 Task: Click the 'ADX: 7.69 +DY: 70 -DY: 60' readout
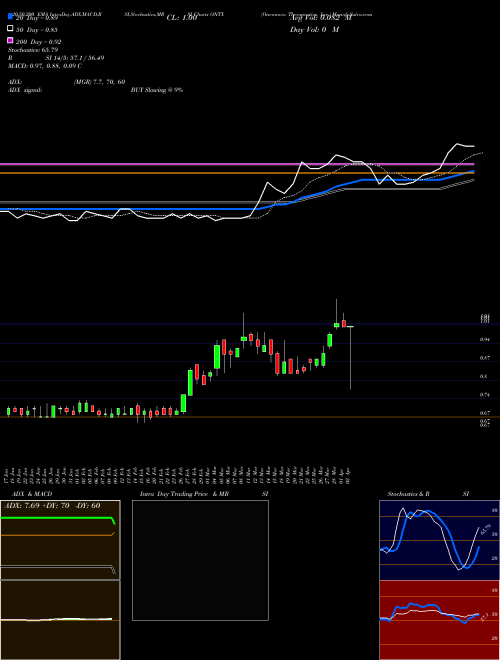(x=52, y=506)
